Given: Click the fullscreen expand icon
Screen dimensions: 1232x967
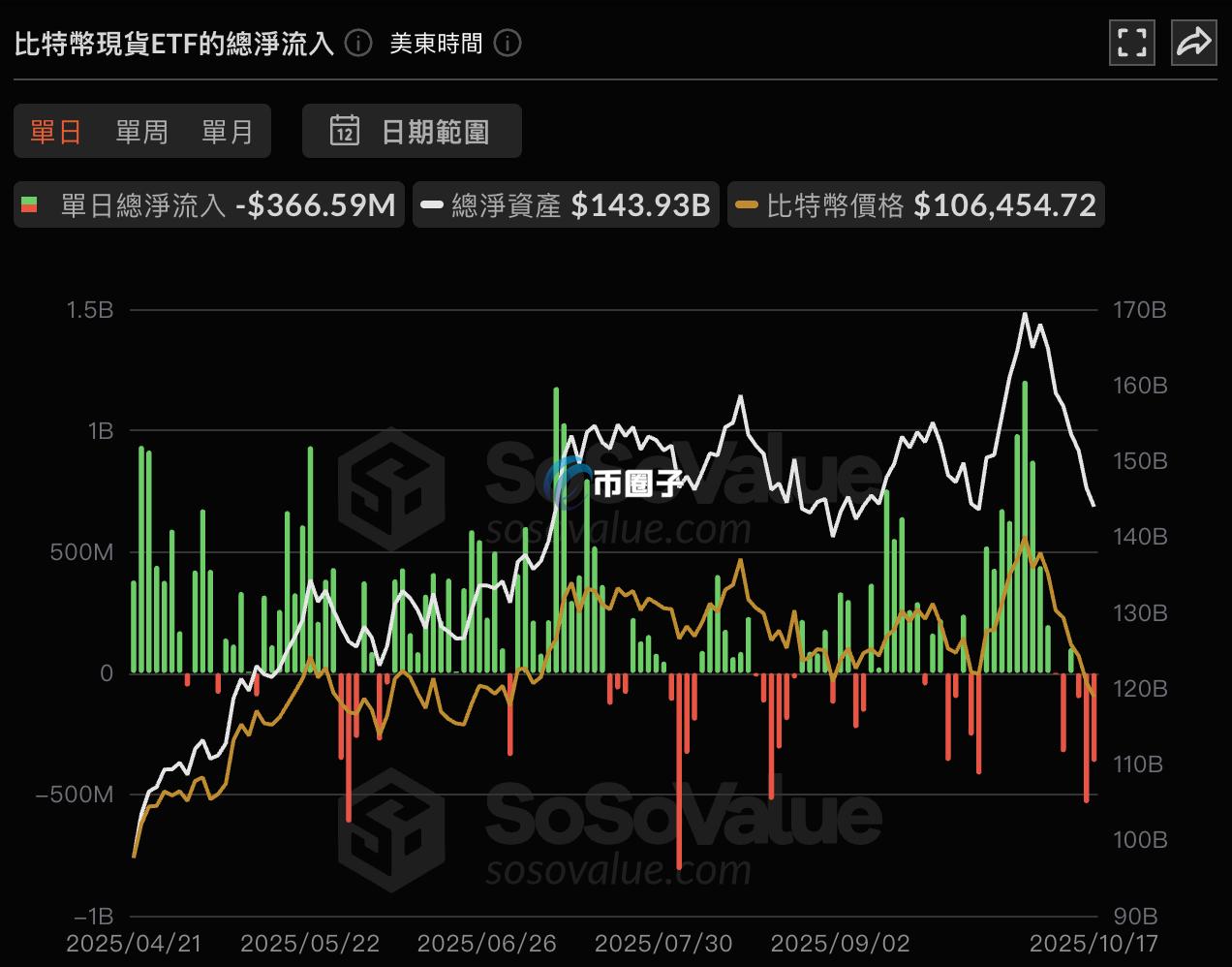Looking at the screenshot, I should pos(1131,43).
